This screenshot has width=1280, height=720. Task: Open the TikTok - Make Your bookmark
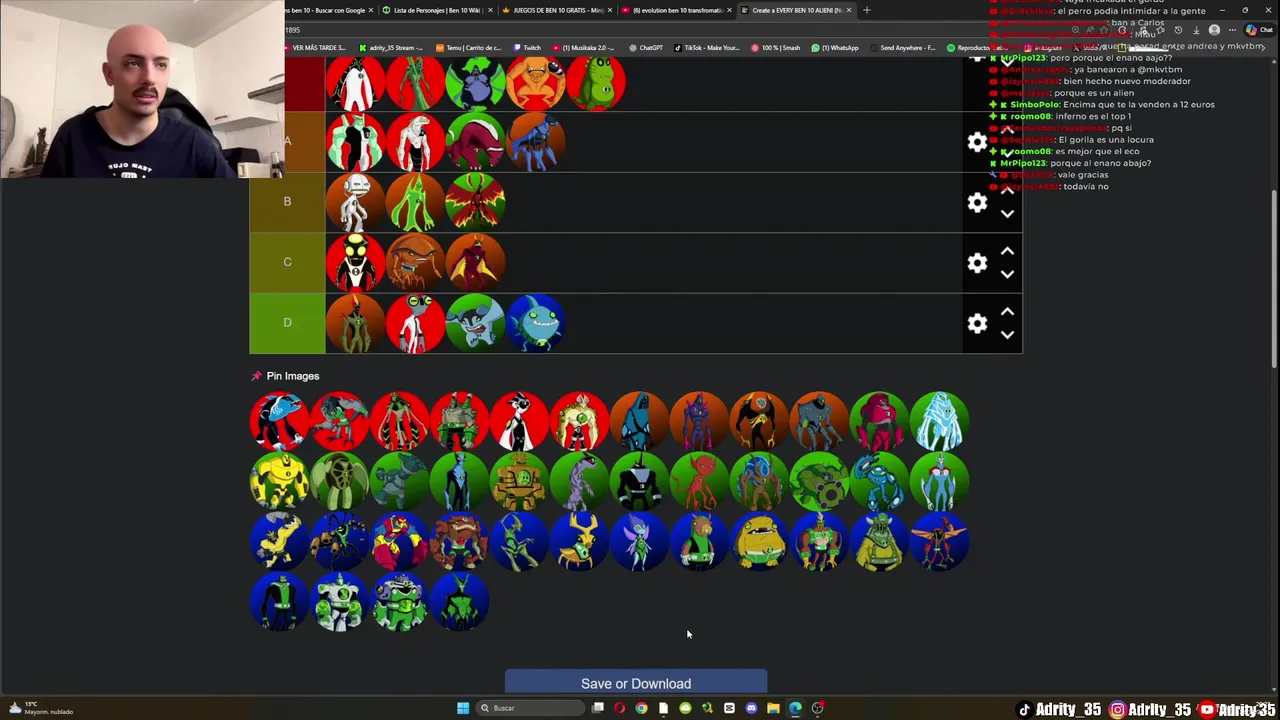(x=707, y=47)
